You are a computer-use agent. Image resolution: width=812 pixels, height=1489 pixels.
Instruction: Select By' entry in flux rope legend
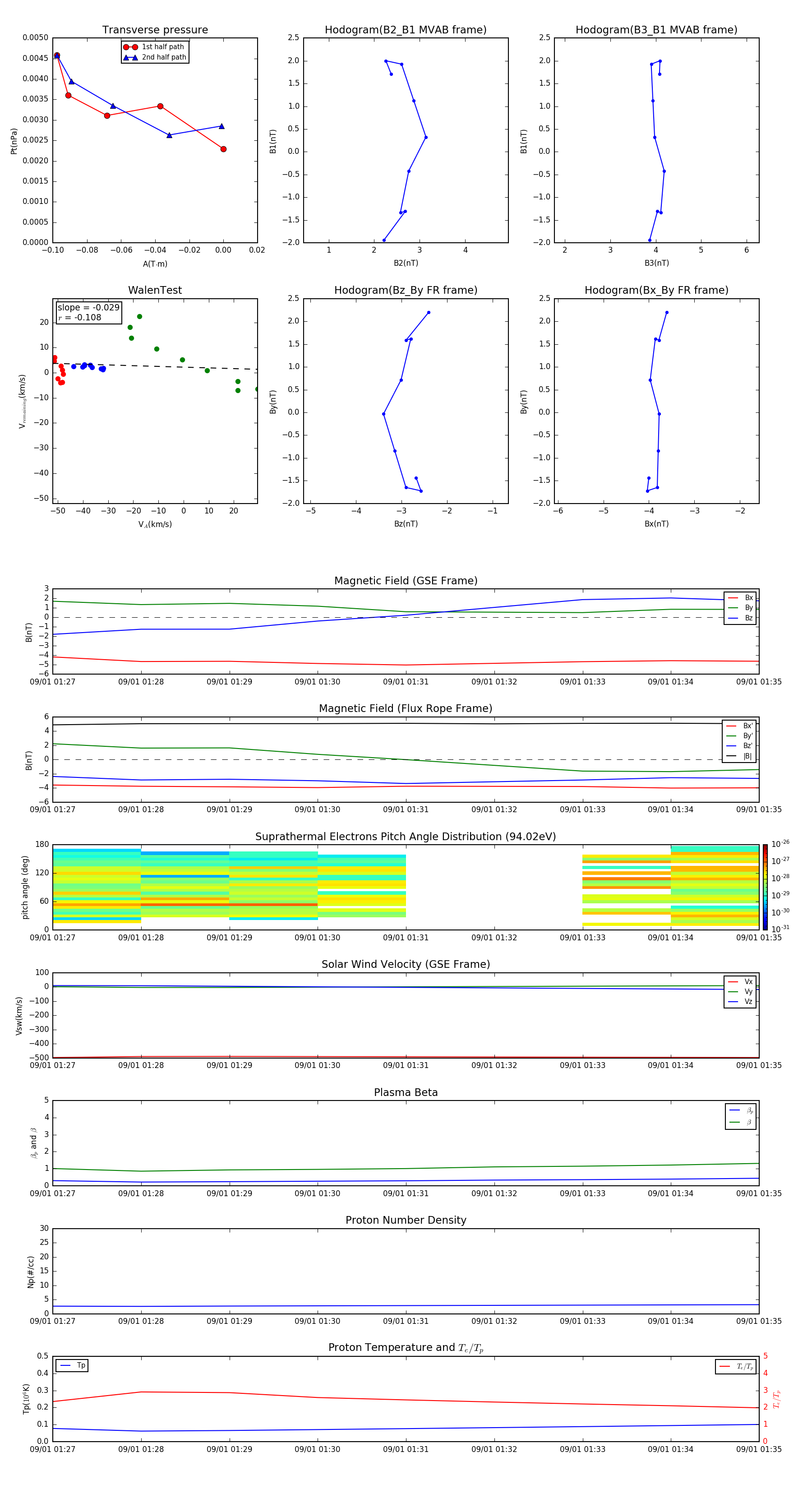(739, 736)
